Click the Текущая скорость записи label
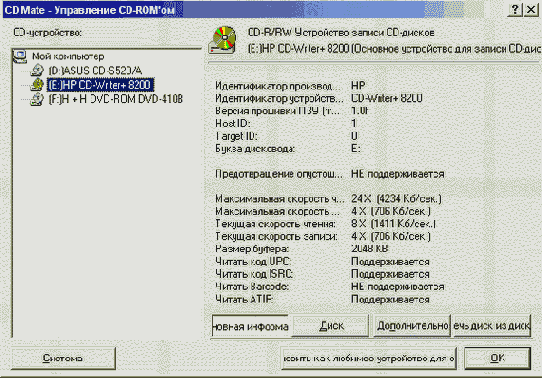 [x=276, y=236]
